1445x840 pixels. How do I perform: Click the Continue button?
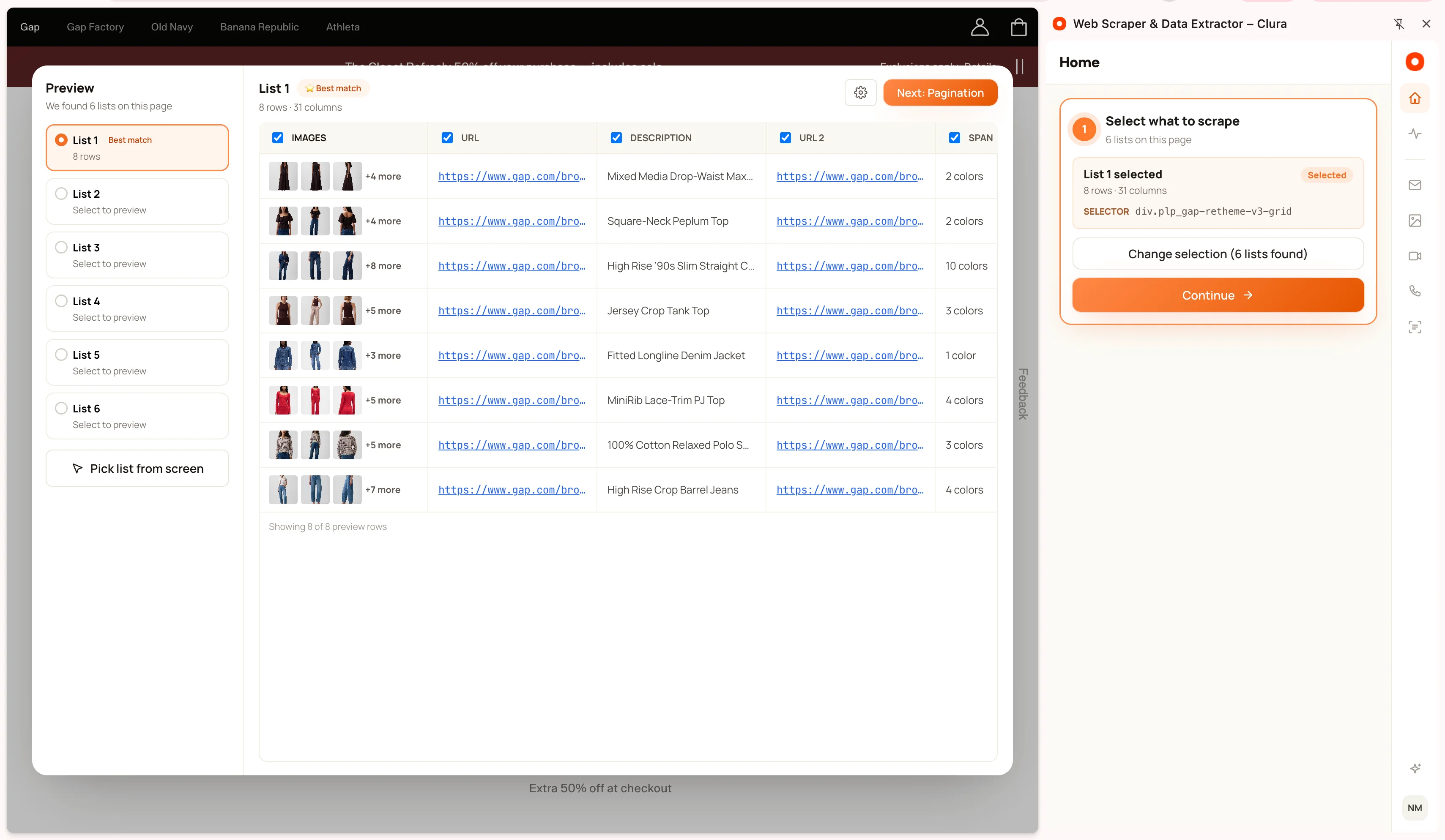[1218, 295]
